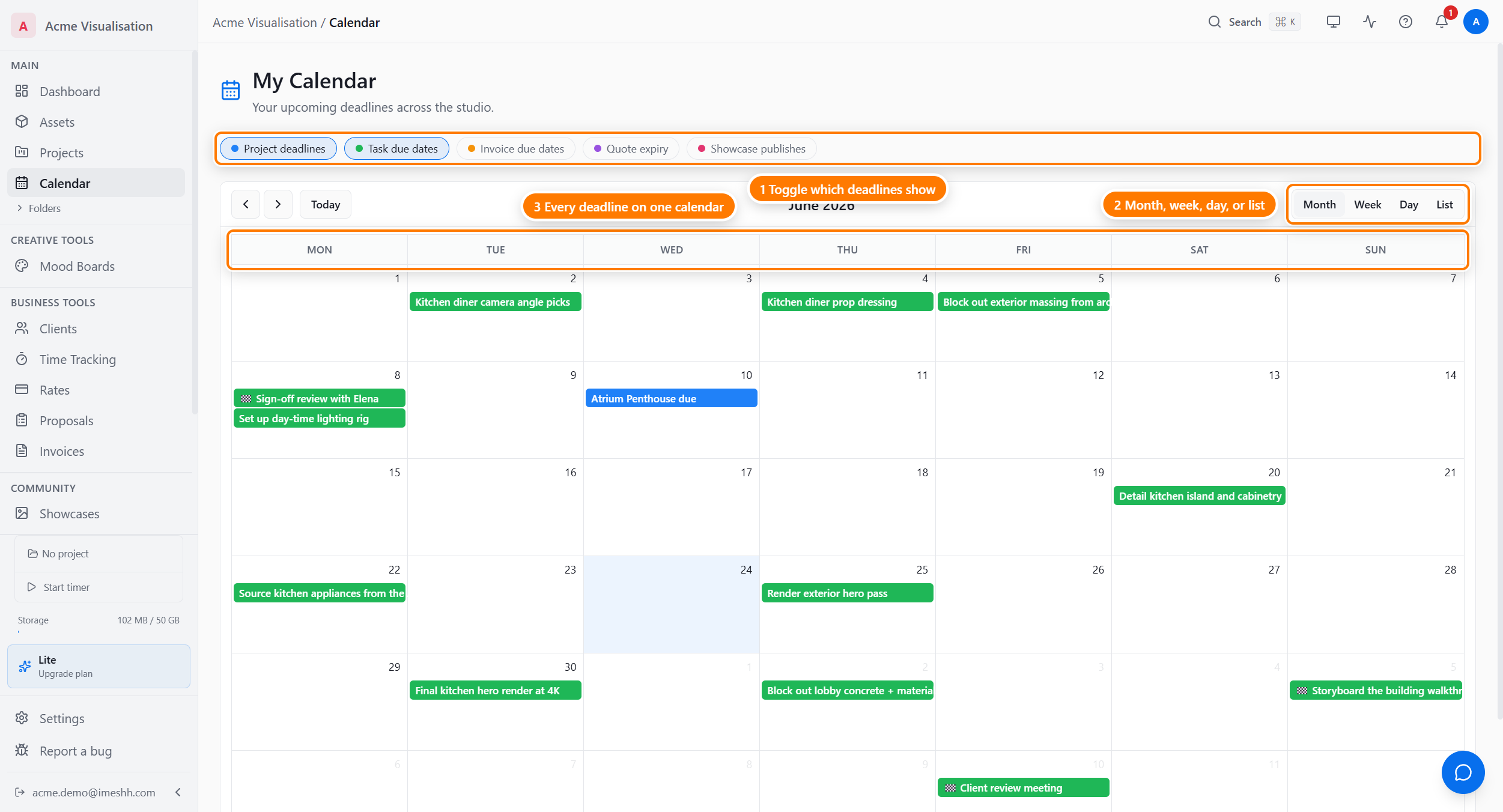Image resolution: width=1503 pixels, height=812 pixels.
Task: Select the day cell numbered 24
Action: click(671, 604)
